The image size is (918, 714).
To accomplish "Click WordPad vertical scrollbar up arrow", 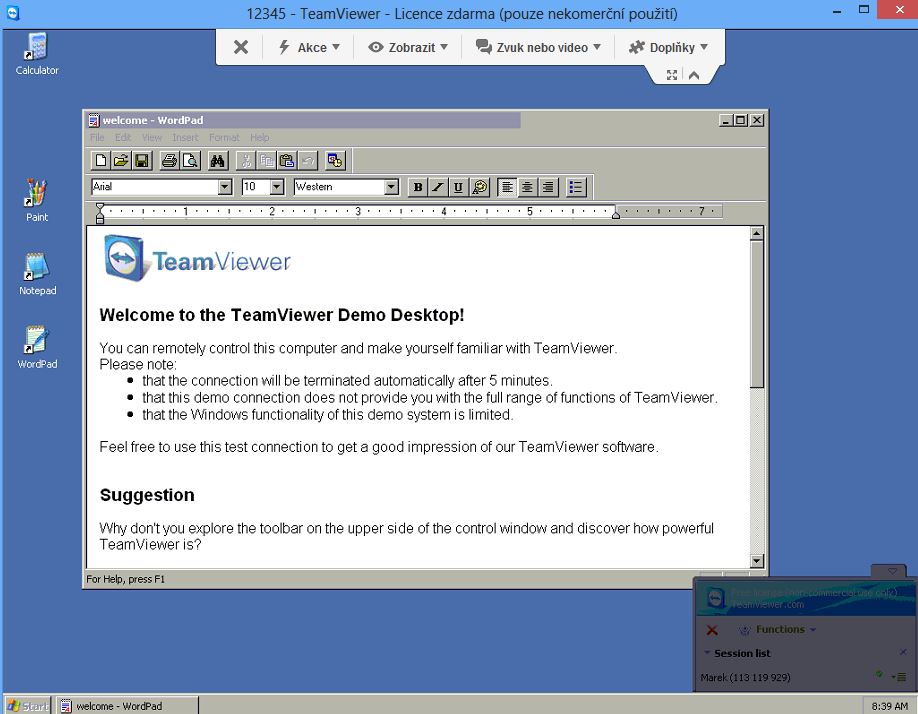I will pos(756,234).
